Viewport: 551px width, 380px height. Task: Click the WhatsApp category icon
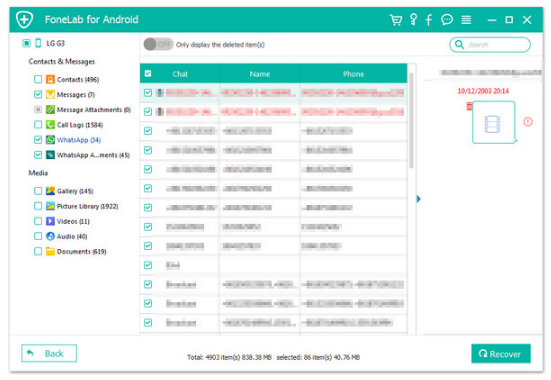coord(50,140)
